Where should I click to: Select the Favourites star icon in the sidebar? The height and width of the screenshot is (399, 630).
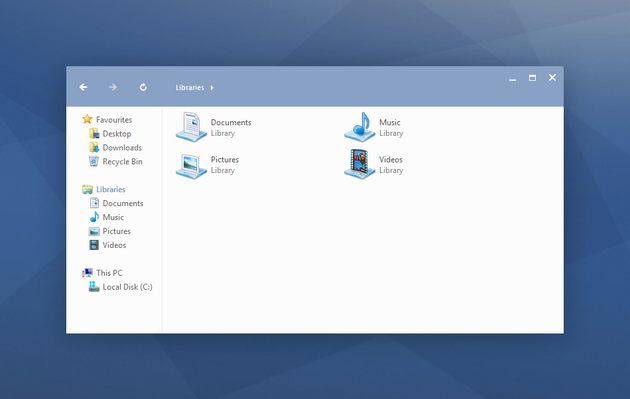click(87, 119)
